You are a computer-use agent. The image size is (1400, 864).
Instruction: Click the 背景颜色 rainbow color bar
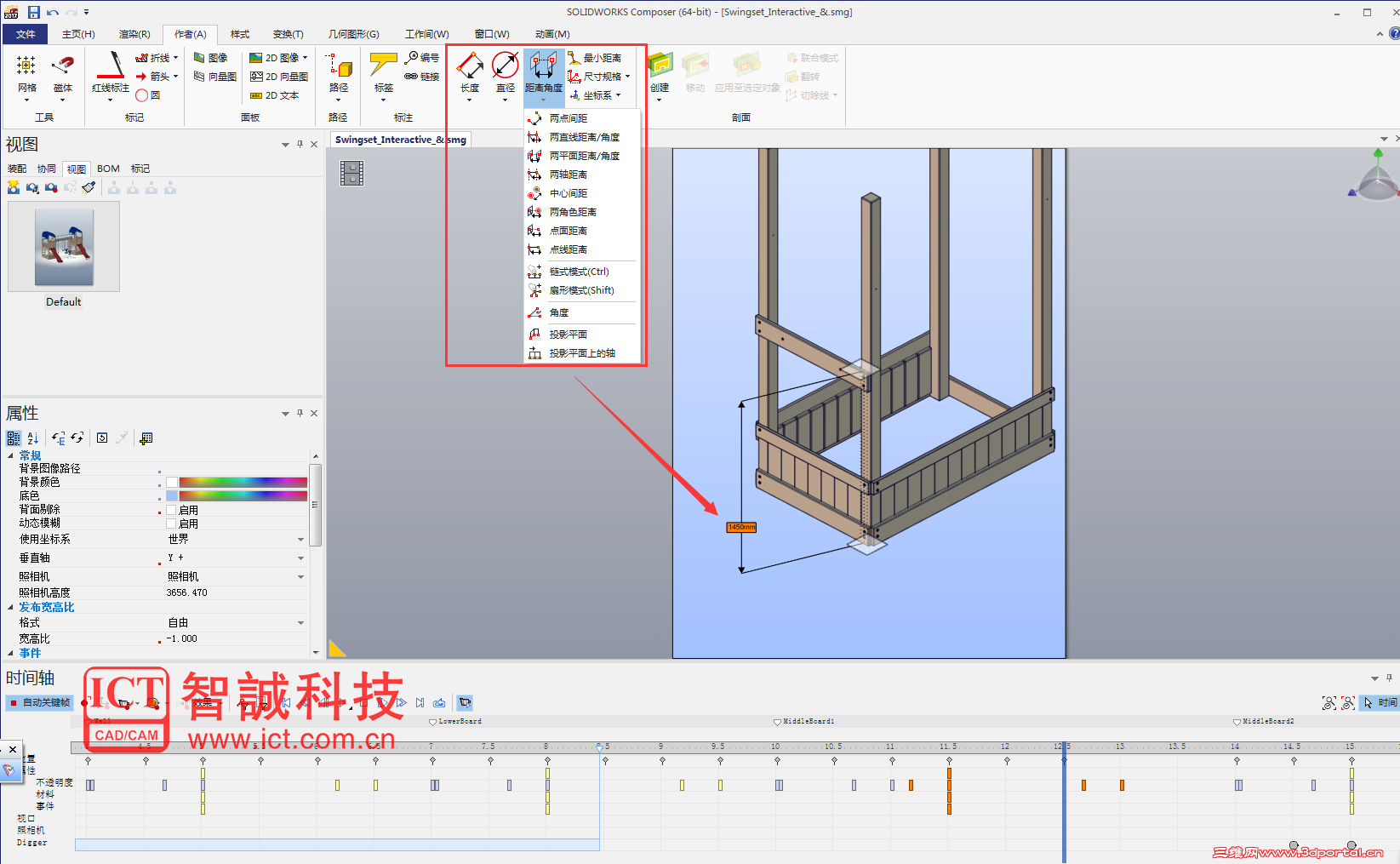(243, 483)
